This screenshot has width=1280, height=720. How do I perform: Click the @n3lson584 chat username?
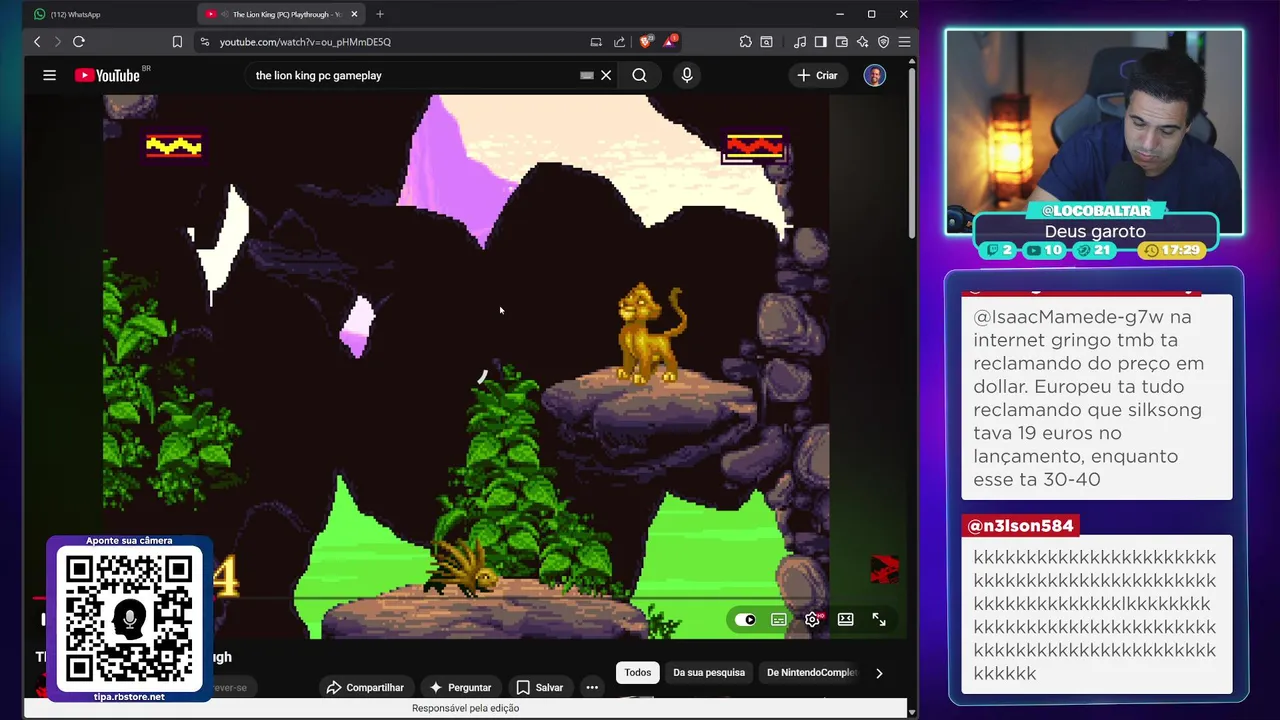tap(1020, 526)
